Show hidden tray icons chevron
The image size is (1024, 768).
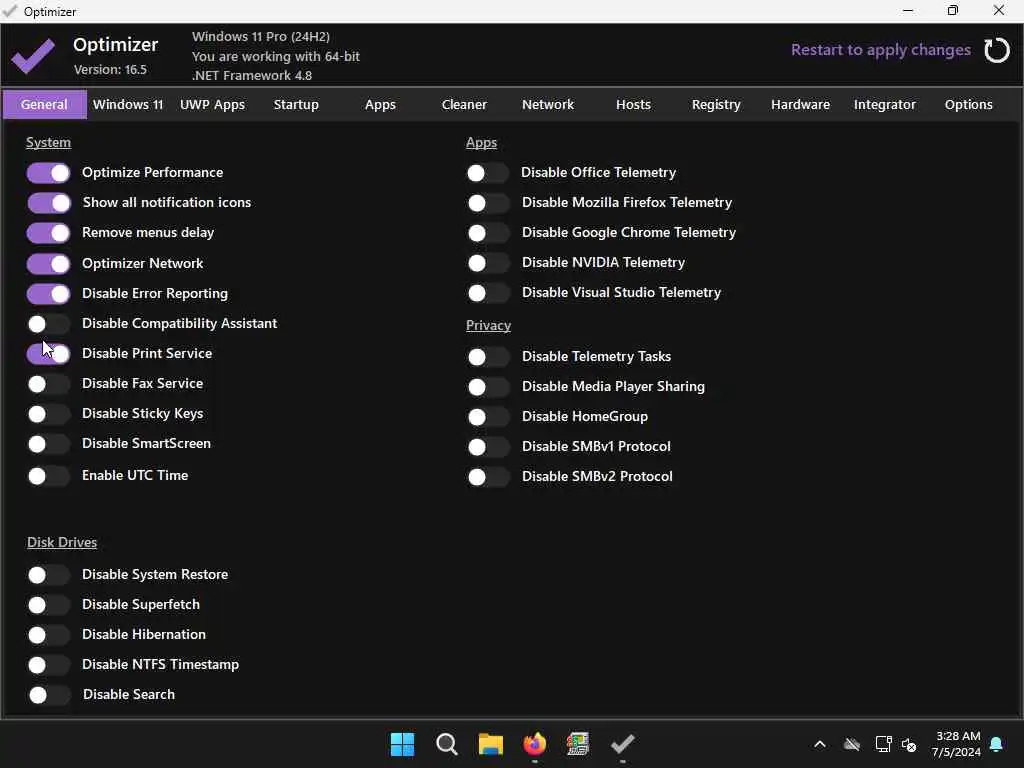click(x=820, y=744)
